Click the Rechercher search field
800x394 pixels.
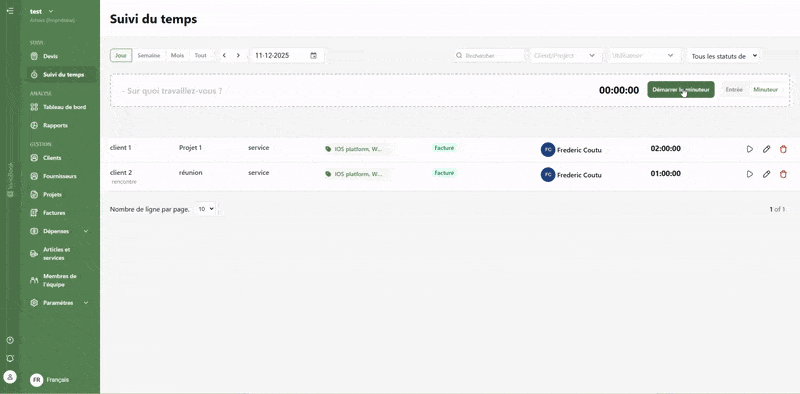490,56
